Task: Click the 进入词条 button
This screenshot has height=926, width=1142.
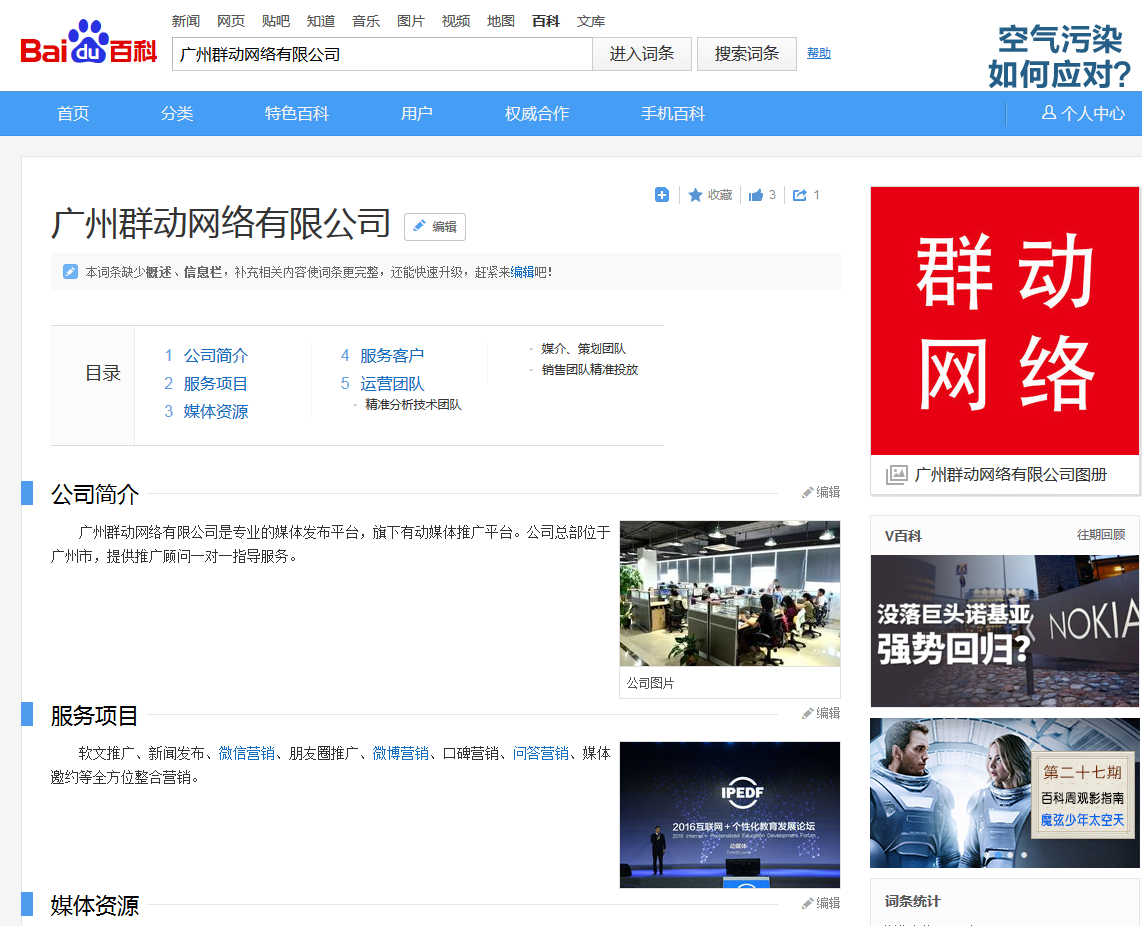Action: 642,54
